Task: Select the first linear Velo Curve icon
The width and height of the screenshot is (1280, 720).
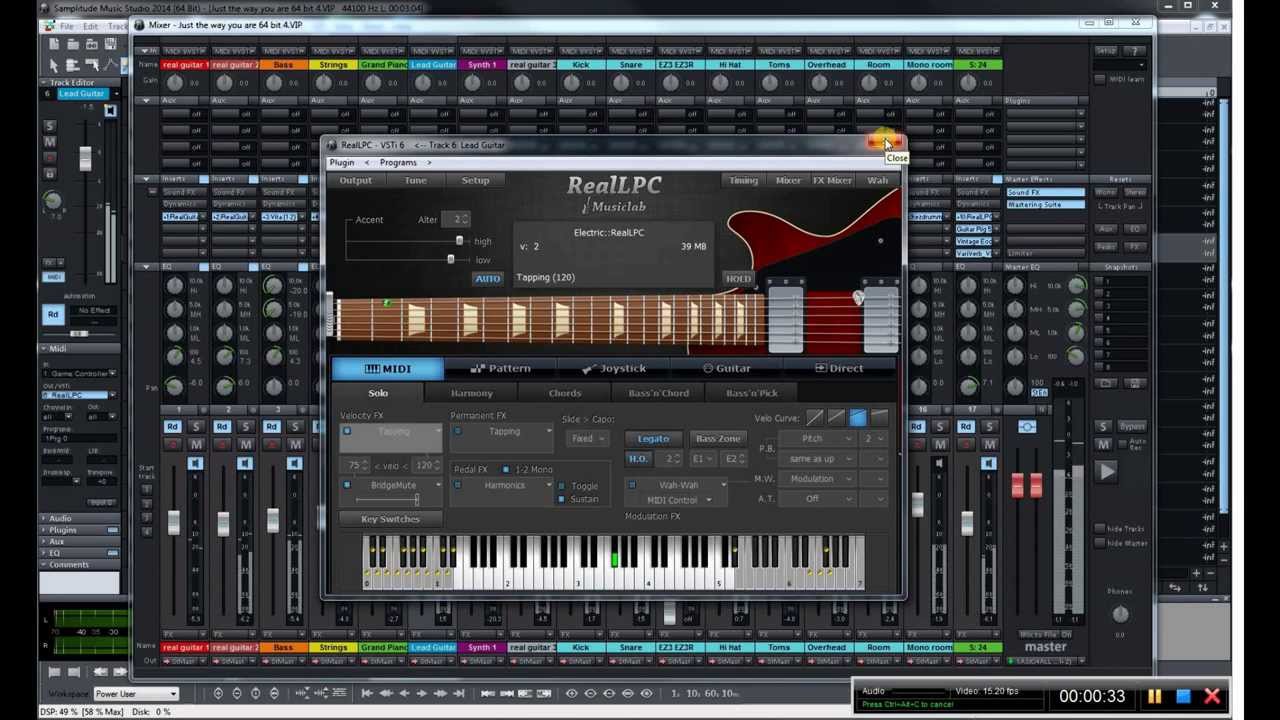Action: pos(815,418)
